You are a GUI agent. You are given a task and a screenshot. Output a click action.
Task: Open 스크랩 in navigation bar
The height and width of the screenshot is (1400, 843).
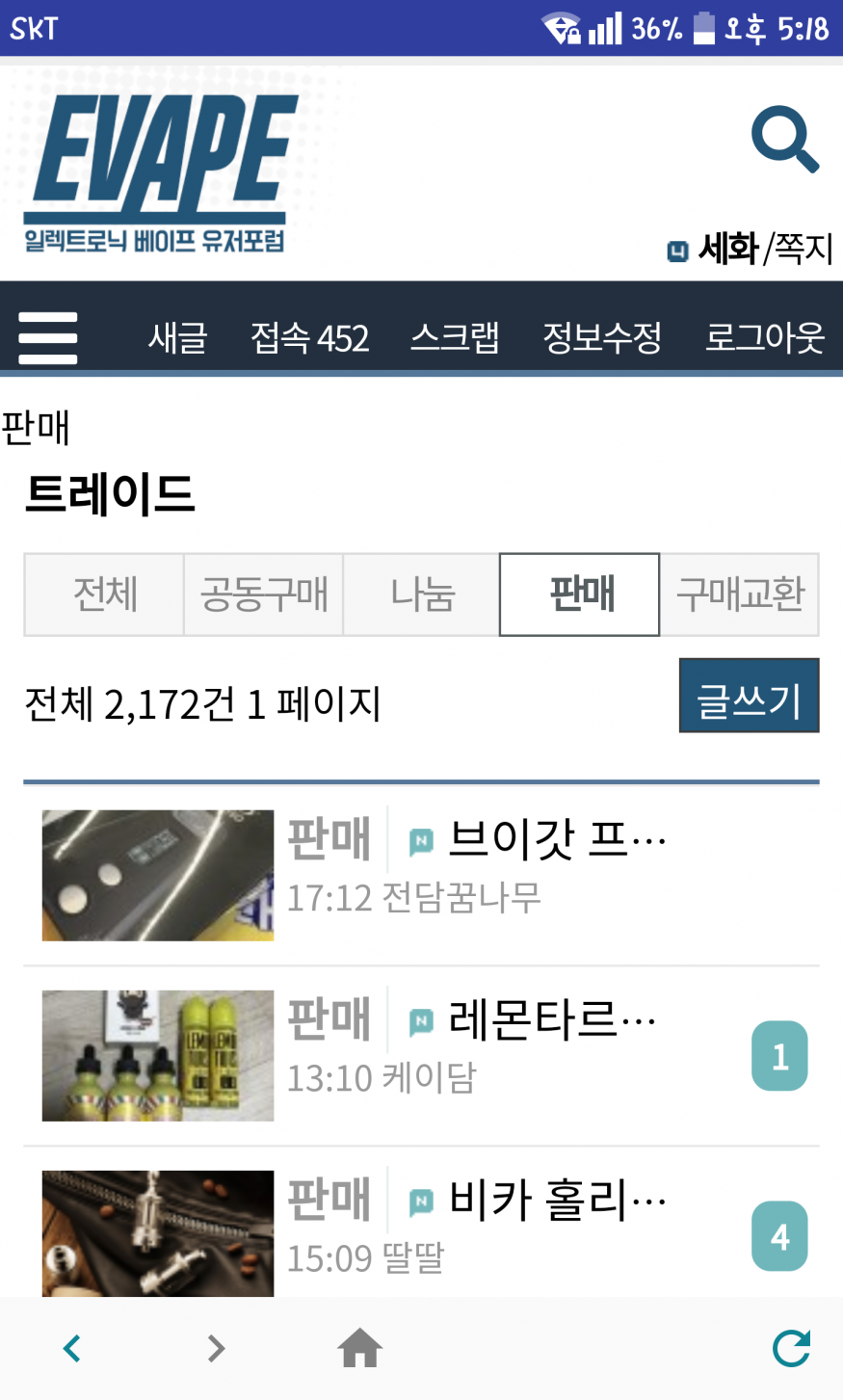click(455, 338)
